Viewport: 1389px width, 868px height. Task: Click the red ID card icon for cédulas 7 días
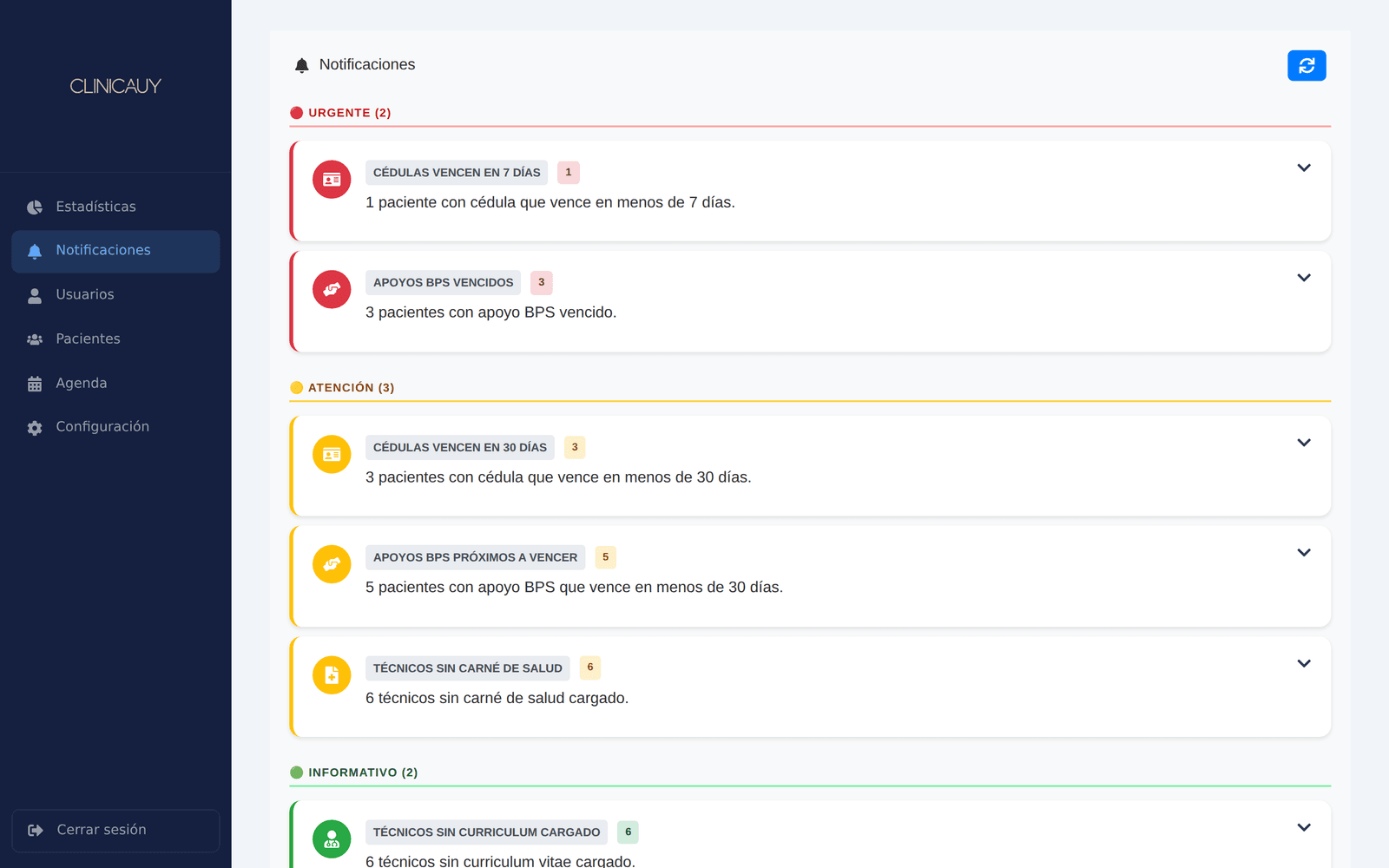pos(332,180)
